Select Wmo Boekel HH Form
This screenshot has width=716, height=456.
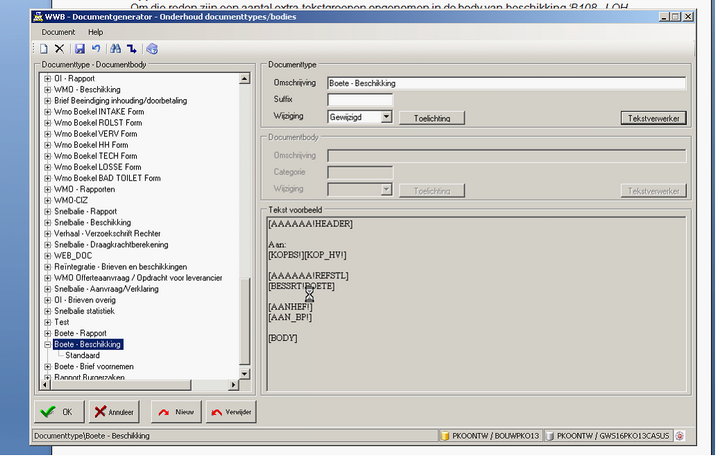tap(91, 145)
